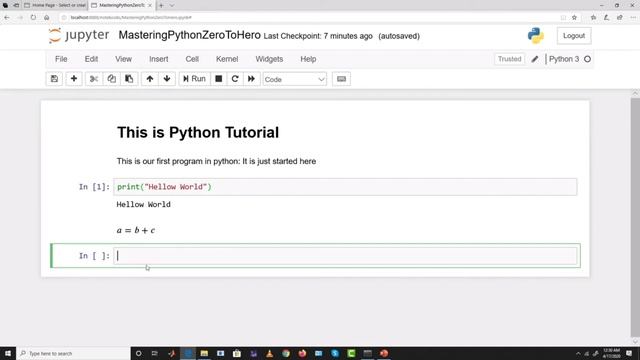Log out with the Logout button
This screenshot has width=640, height=360.
(x=574, y=36)
